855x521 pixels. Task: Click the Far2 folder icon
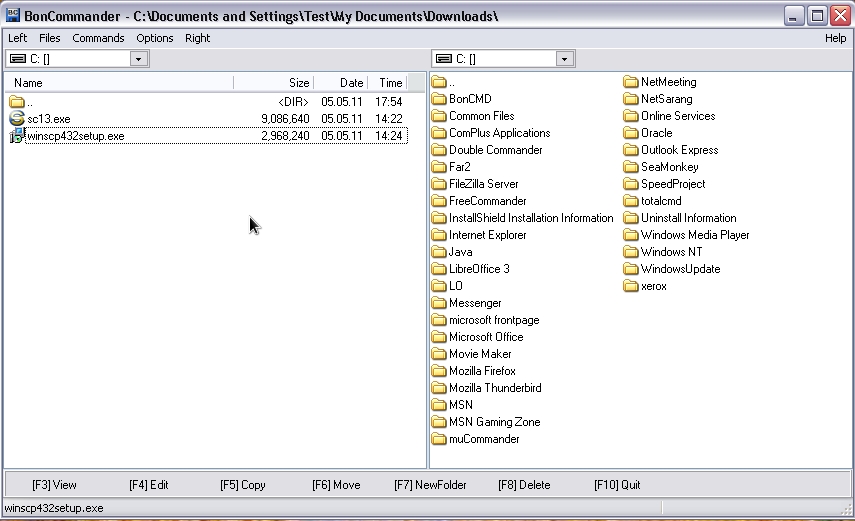[x=439, y=166]
